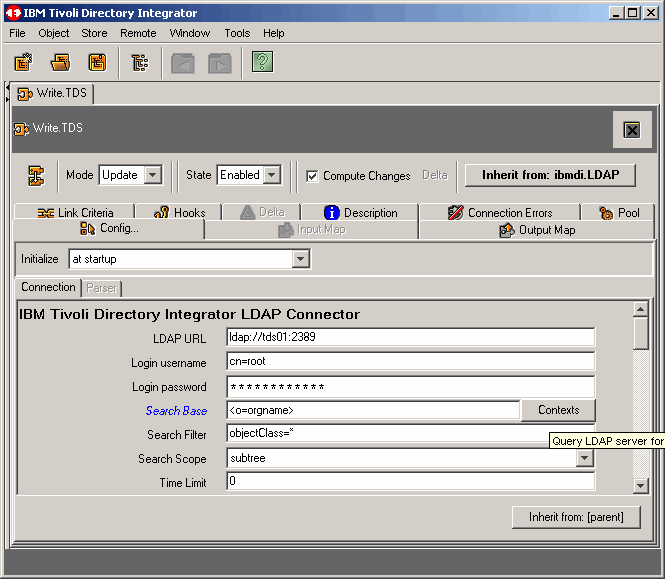Viewport: 665px width, 579px height.
Task: Toggle the Compute Changes checkbox
Action: [313, 176]
